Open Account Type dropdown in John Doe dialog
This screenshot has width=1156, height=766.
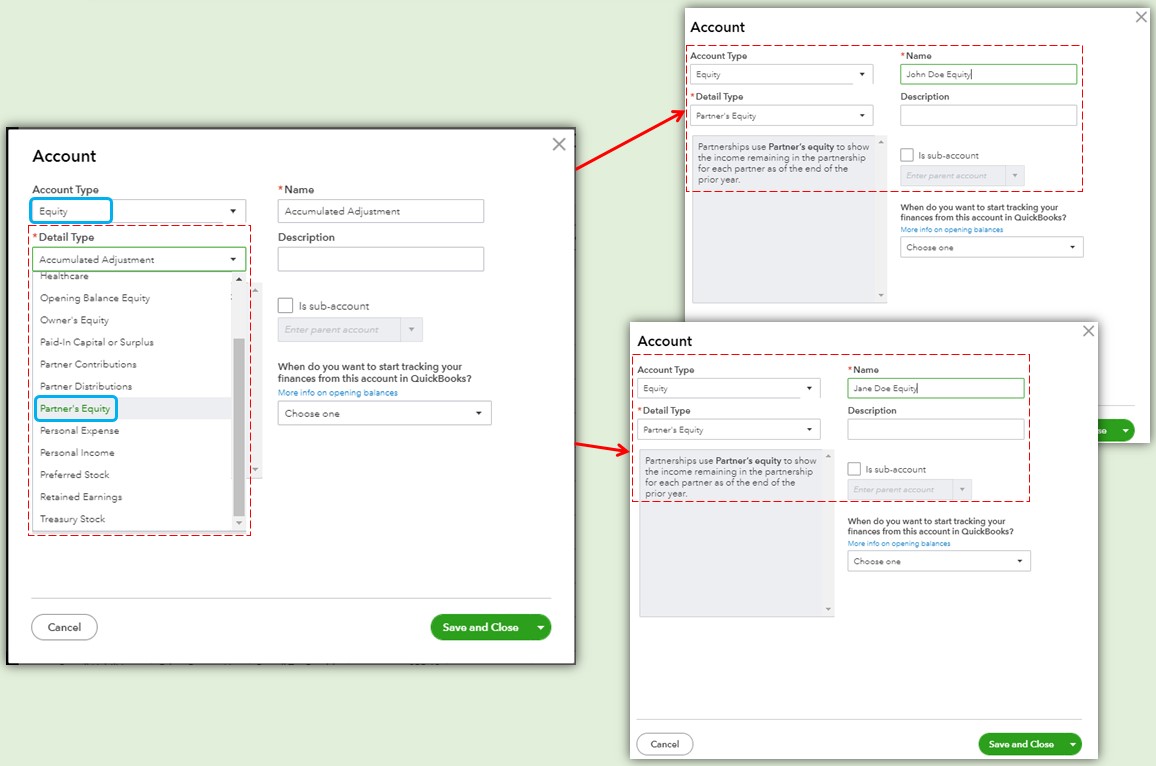[781, 75]
